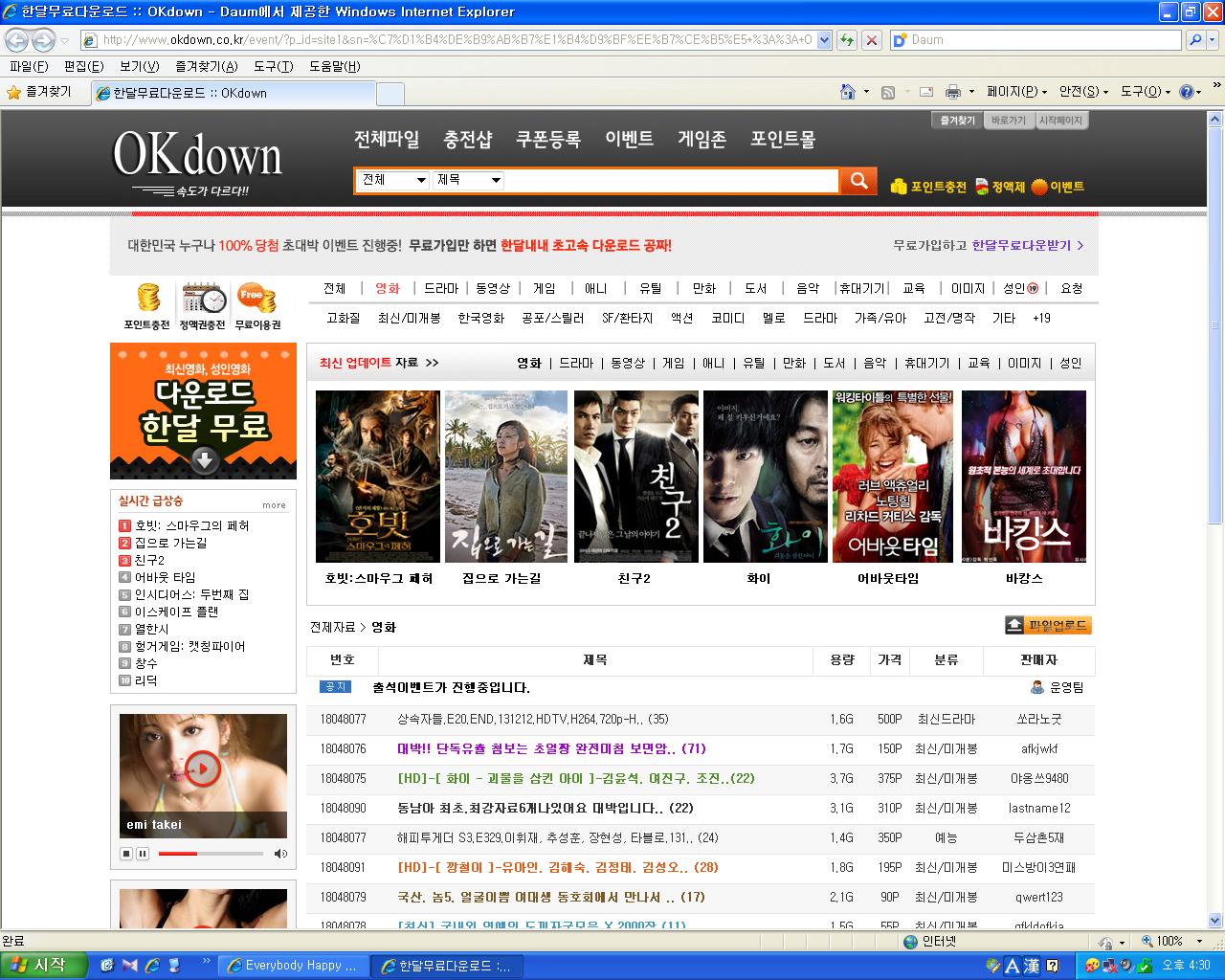Open the 정액제 icon link
1225x980 pixels.
1001,187
